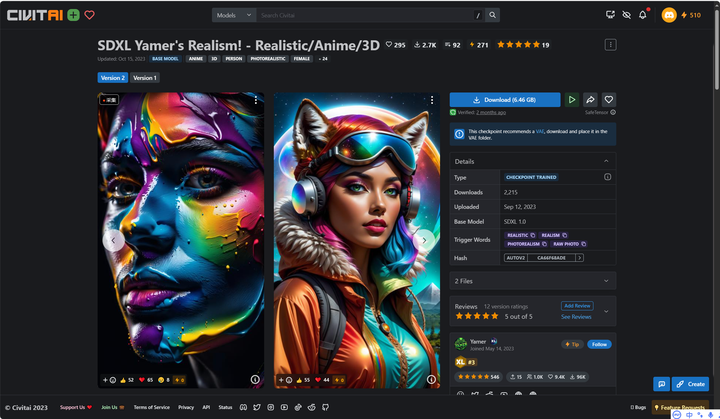Image resolution: width=720 pixels, height=419 pixels.
Task: Click the BASE MODEL badge
Action: pos(165,59)
